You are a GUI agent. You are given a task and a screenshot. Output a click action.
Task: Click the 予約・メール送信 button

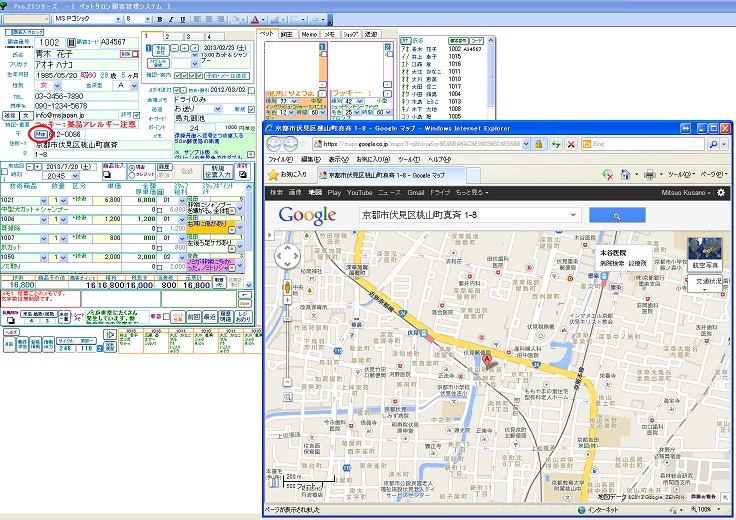tap(227, 76)
